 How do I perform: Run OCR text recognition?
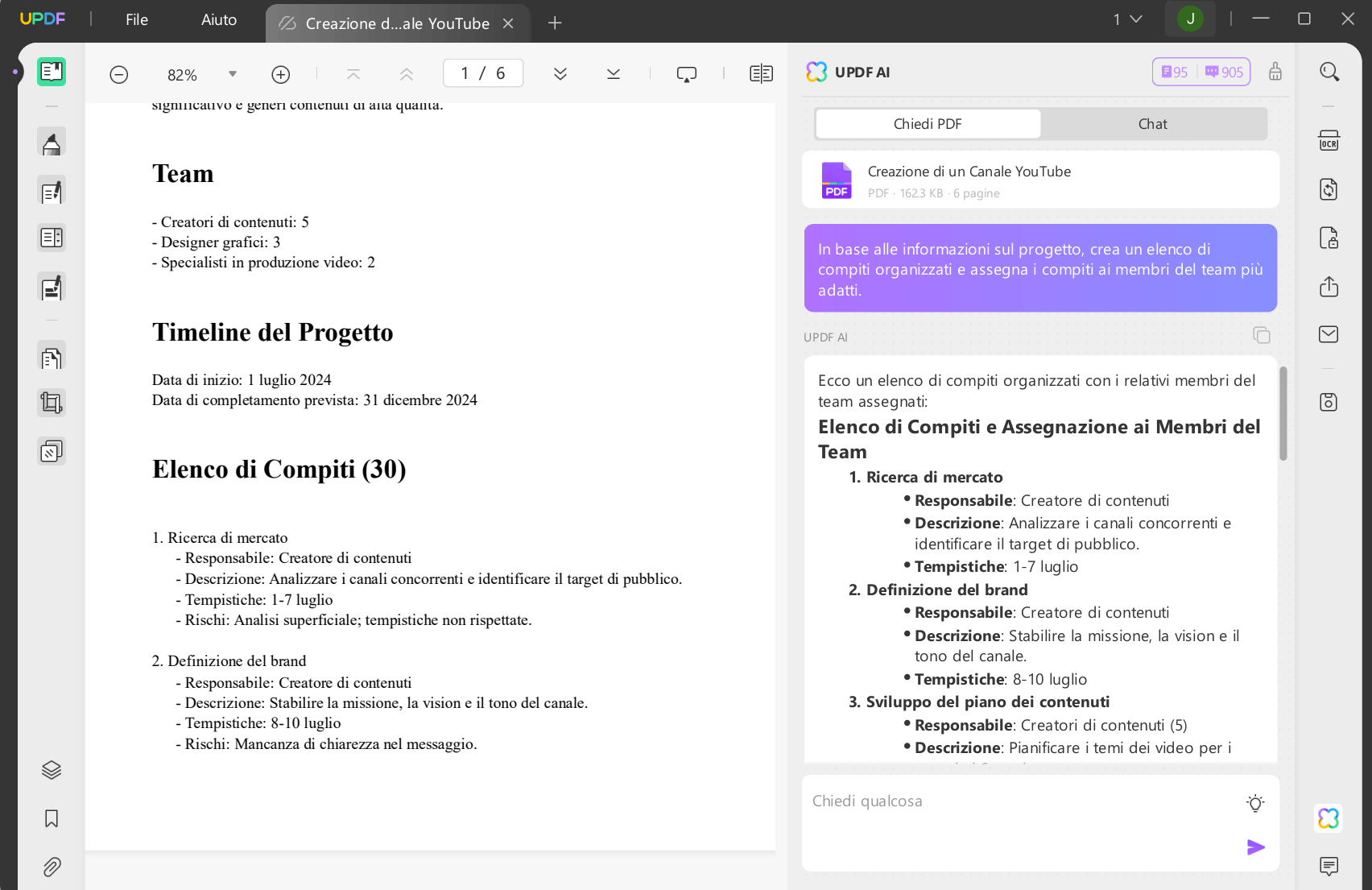[1329, 141]
